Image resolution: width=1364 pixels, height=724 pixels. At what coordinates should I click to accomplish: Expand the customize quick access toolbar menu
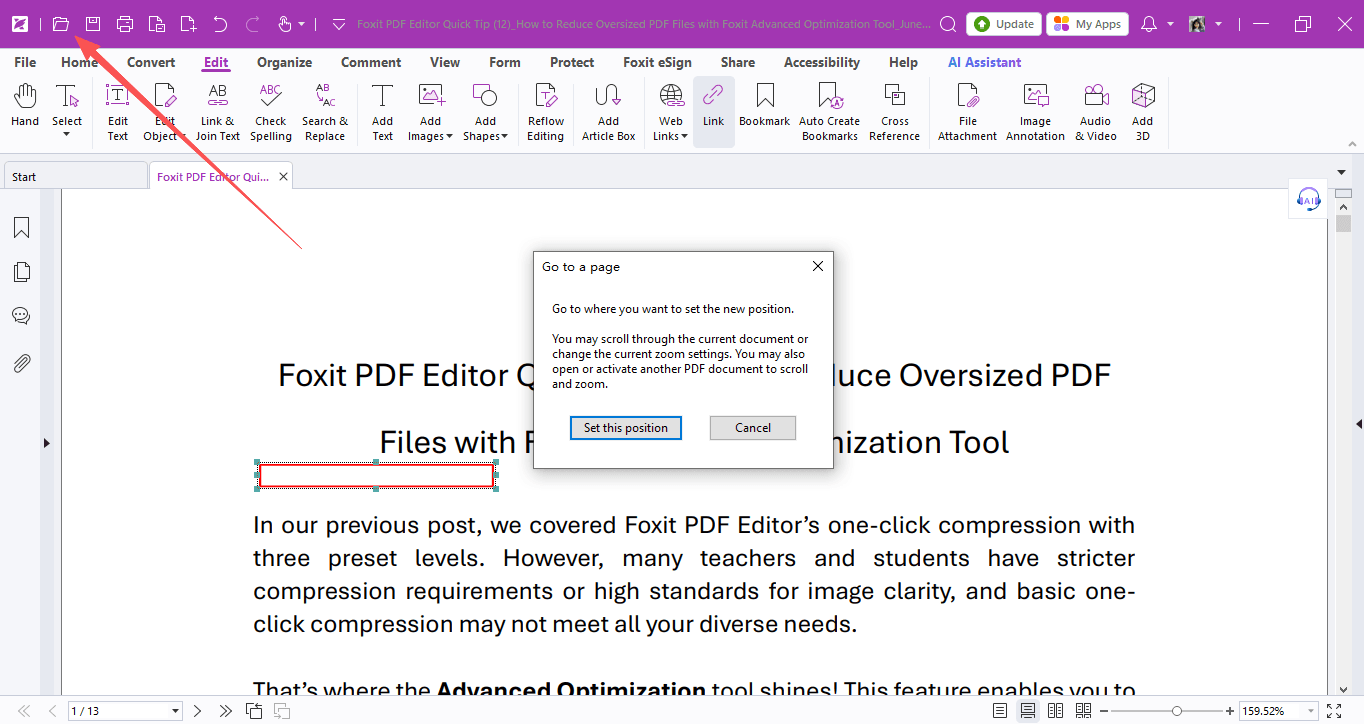pyautogui.click(x=338, y=24)
